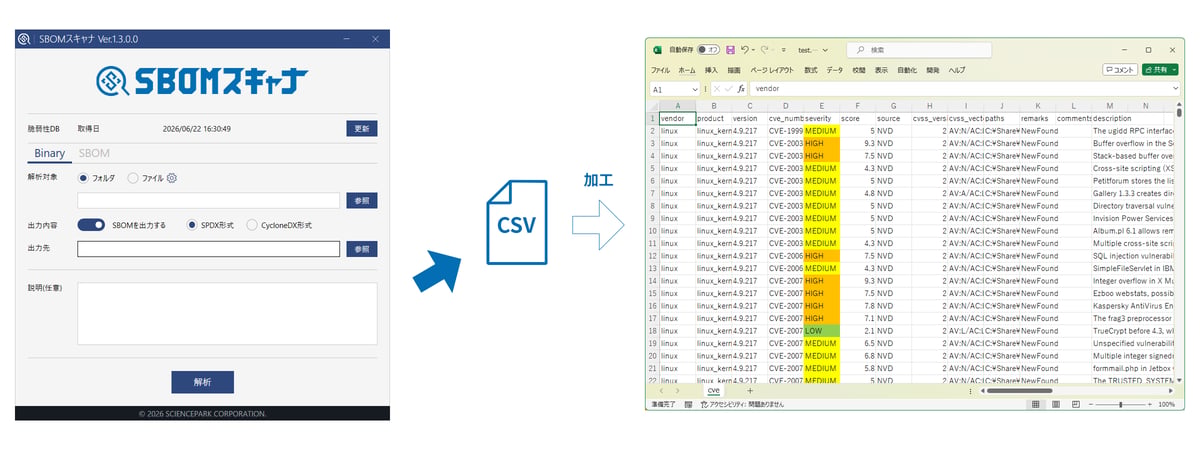Click the gear icon next to ファイル
Screen dimensions: 1200x450
pos(172,178)
